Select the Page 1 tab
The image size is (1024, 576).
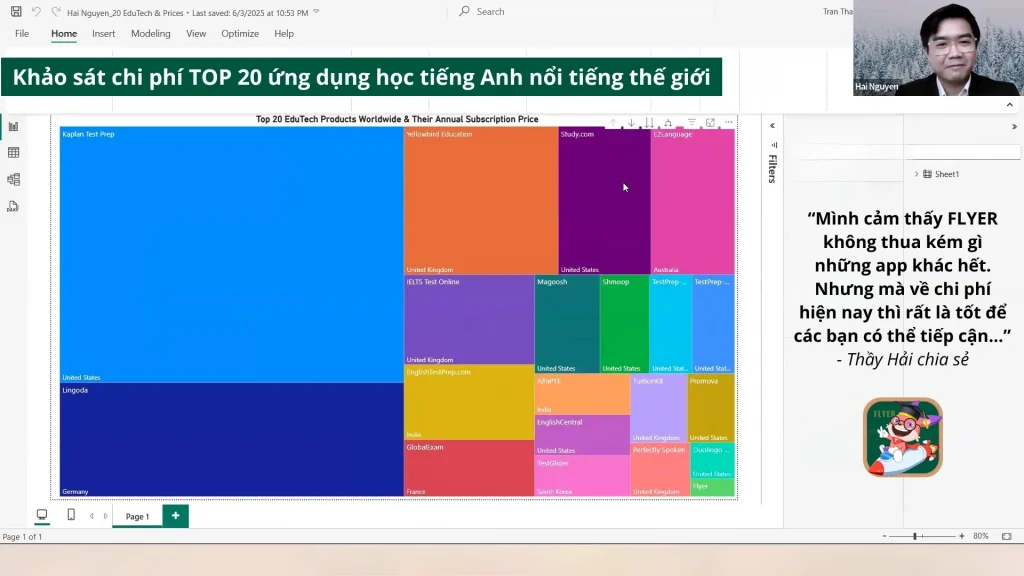pyautogui.click(x=137, y=516)
